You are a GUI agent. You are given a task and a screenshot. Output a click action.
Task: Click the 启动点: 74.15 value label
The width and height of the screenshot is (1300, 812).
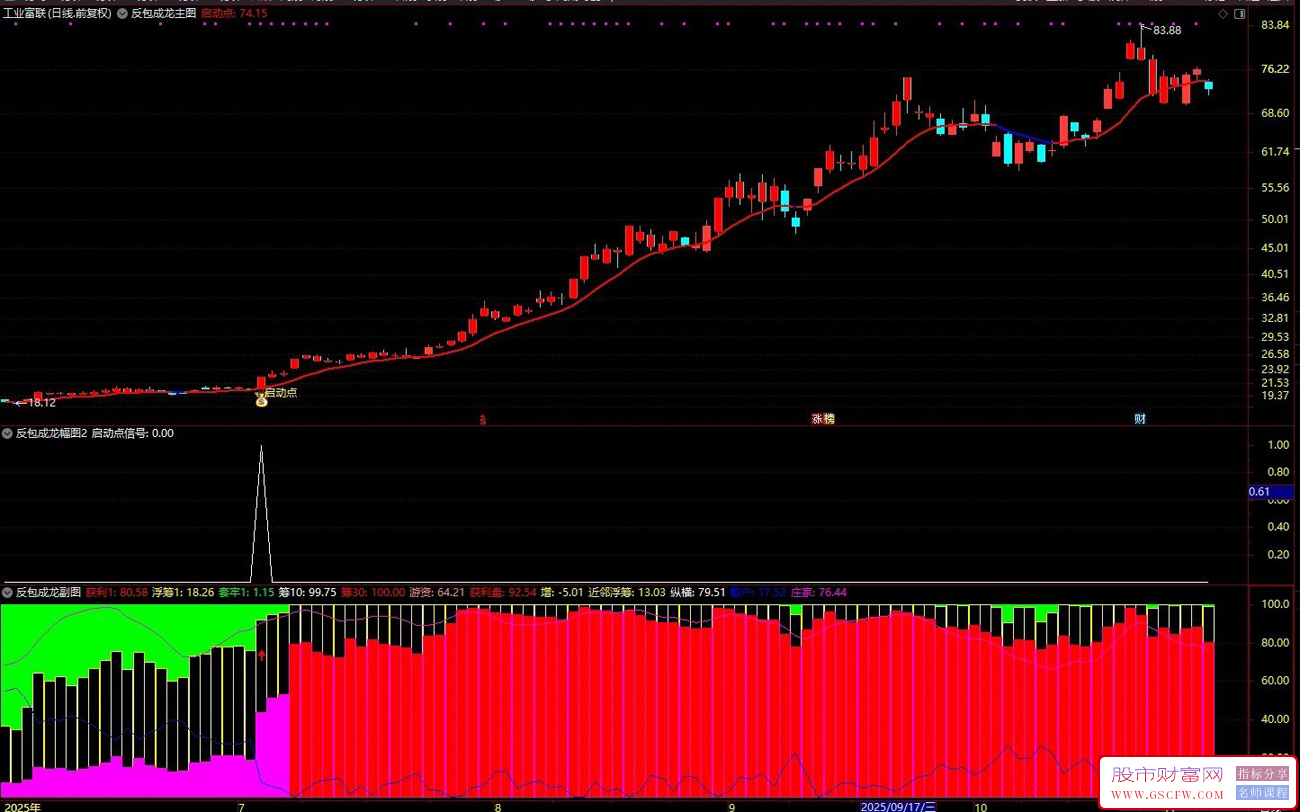[234, 14]
